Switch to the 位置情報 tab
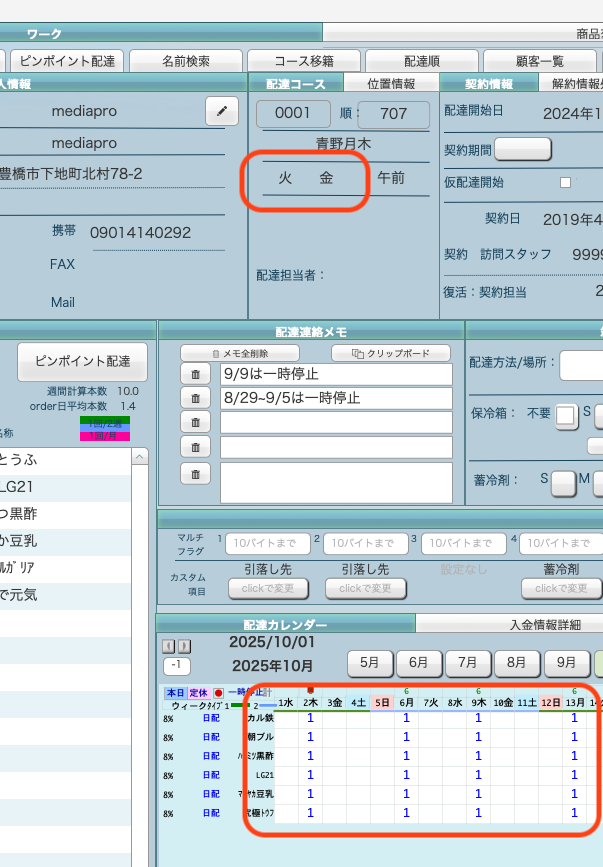 390,83
